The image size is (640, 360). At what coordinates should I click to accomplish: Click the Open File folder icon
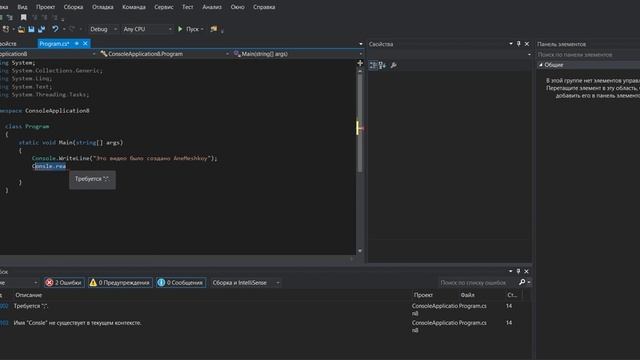21,29
